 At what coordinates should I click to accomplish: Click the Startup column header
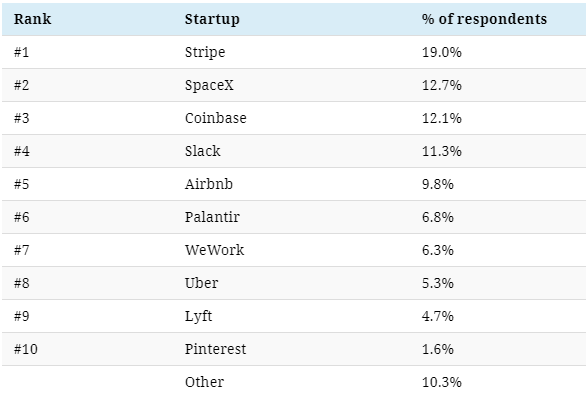coord(212,19)
